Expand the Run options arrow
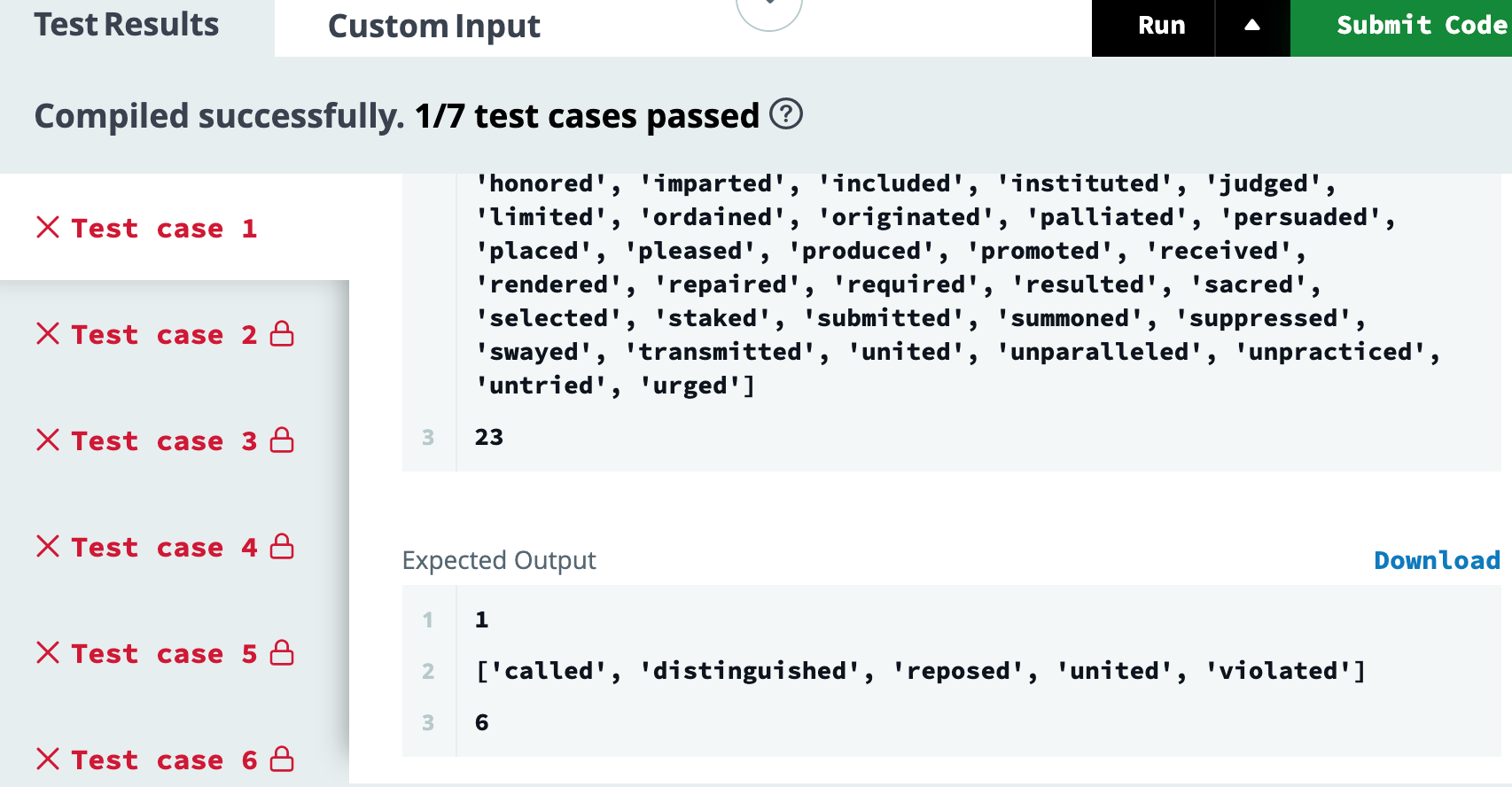The image size is (1512, 787). [1252, 26]
